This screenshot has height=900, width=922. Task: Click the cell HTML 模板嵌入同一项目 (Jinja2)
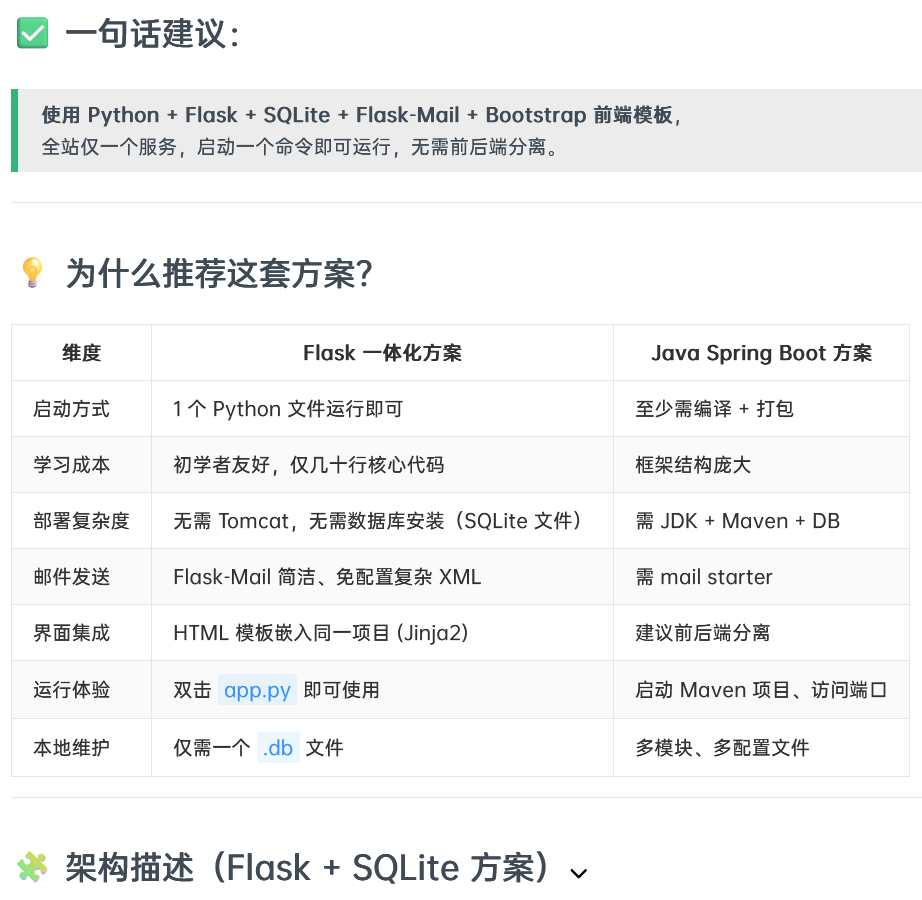coord(320,633)
